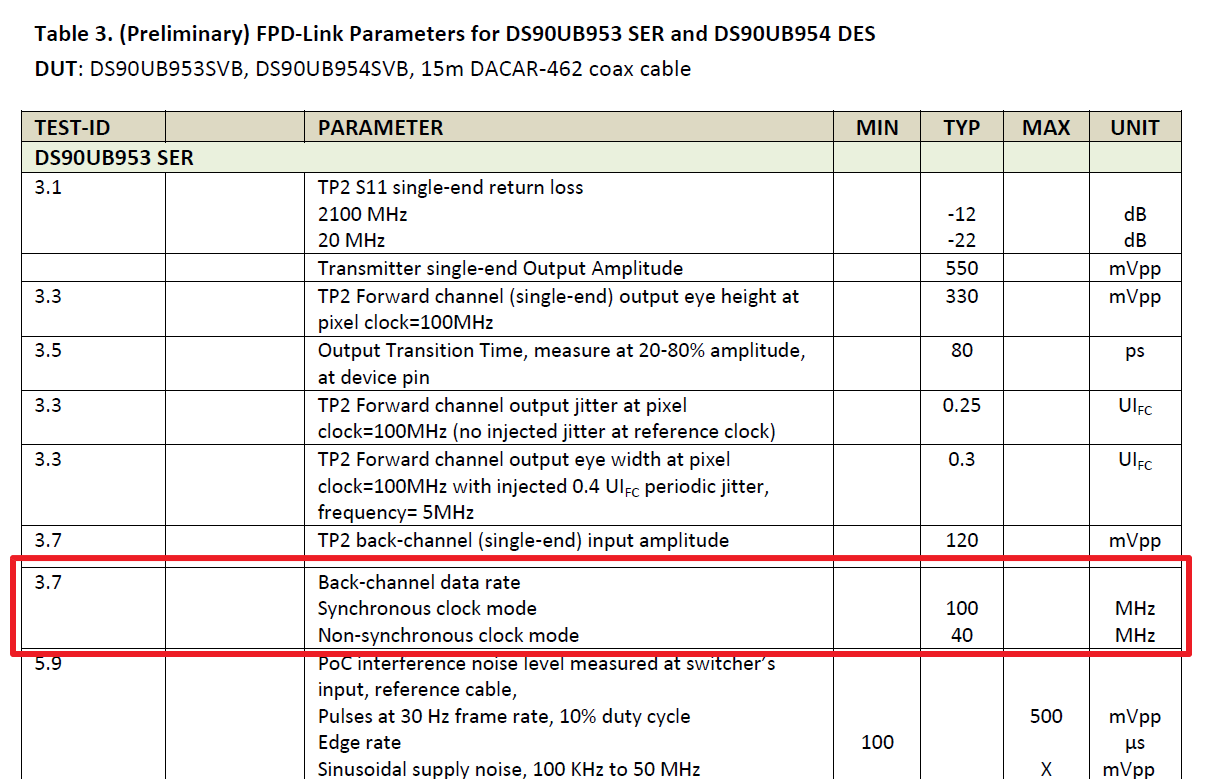Click the 120 mVpp back-channel amplitude value
This screenshot has height=779, width=1229.
961,539
